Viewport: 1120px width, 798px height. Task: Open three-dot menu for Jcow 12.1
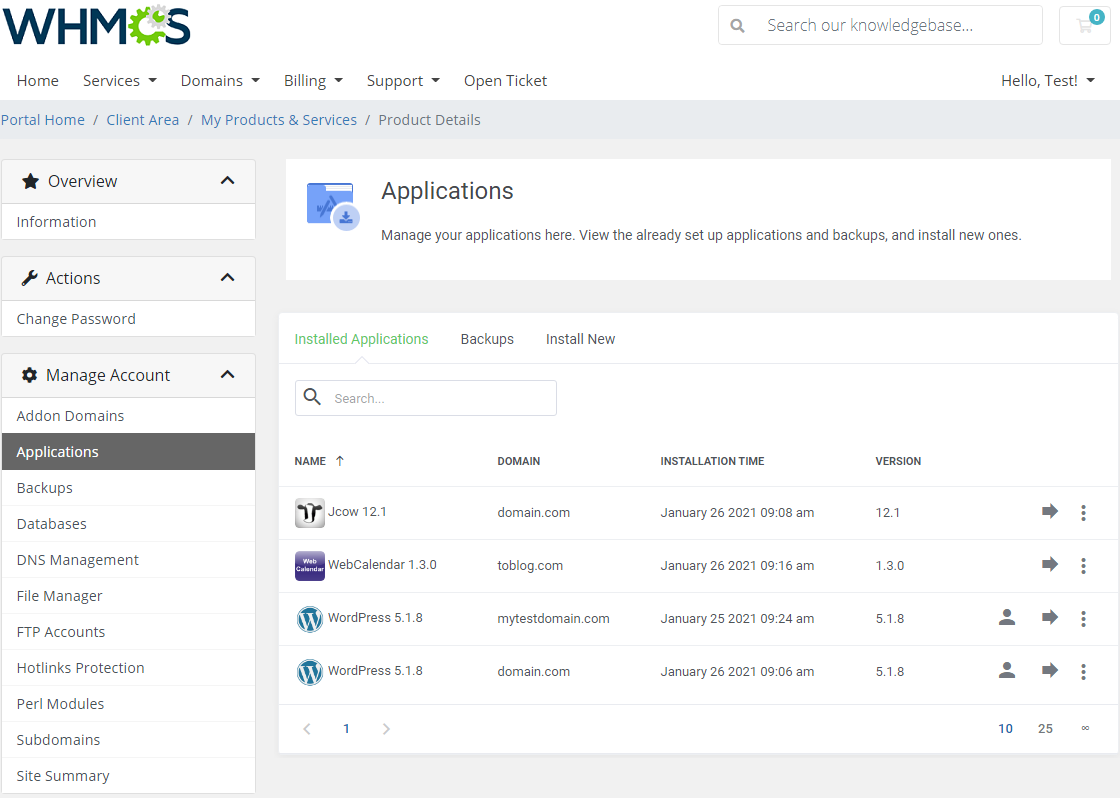[1084, 513]
